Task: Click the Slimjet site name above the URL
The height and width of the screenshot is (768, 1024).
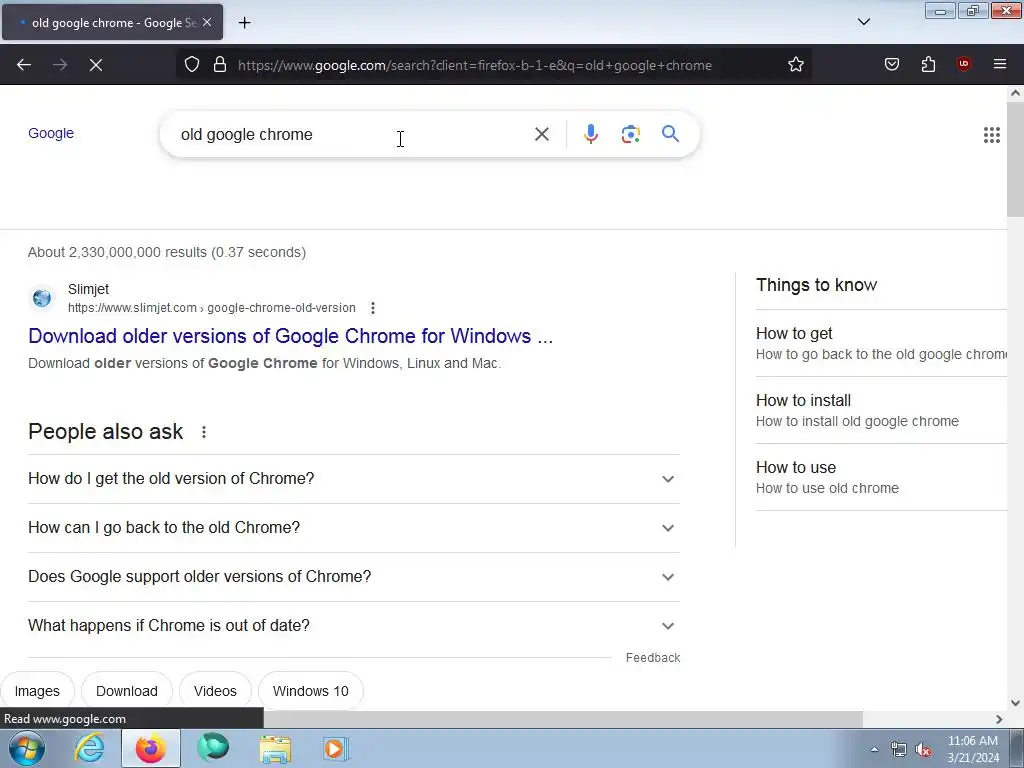Action: coord(88,289)
